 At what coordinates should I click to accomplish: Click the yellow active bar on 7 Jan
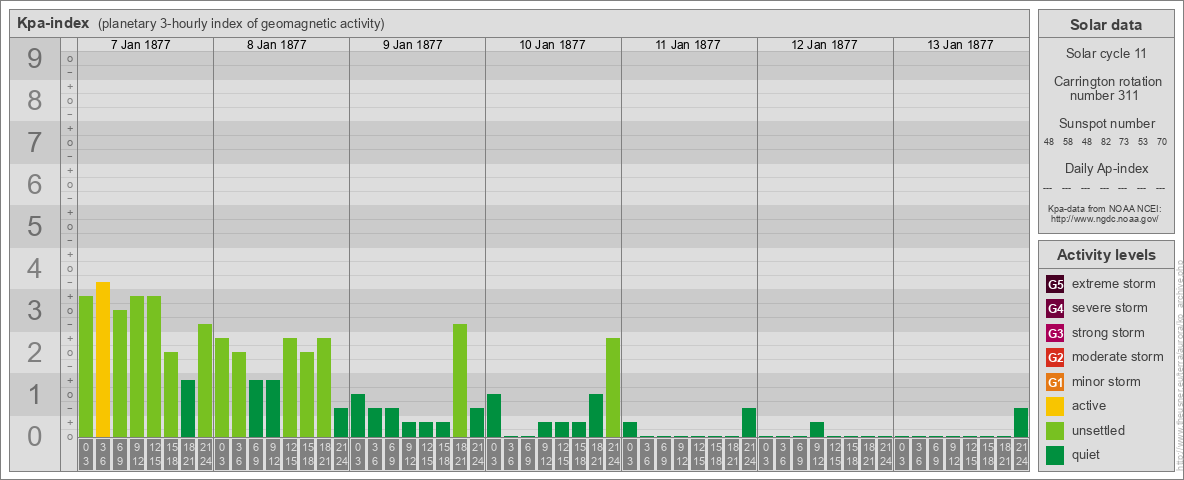[103, 359]
